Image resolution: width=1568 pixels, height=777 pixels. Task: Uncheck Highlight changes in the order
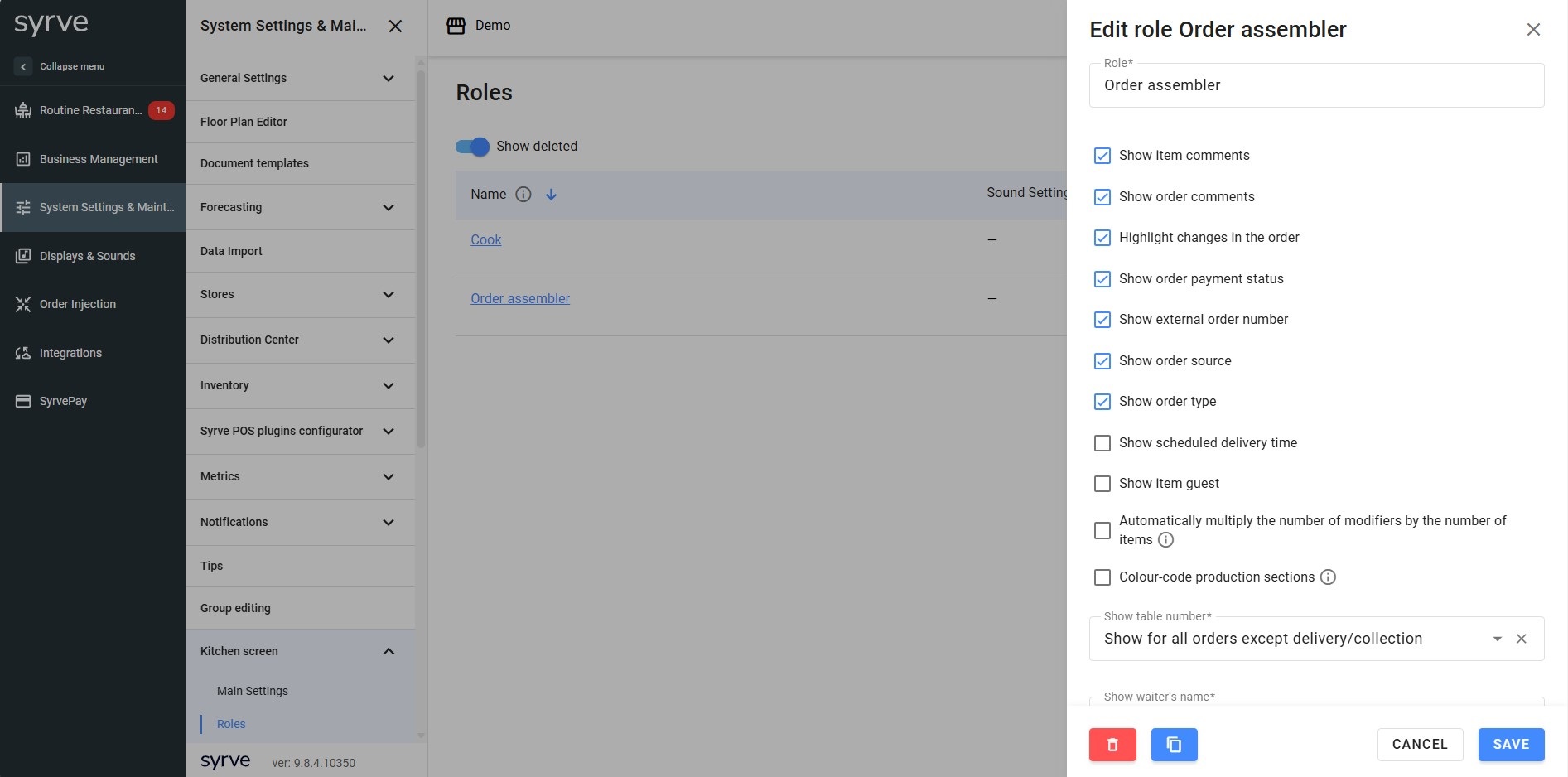click(1102, 238)
